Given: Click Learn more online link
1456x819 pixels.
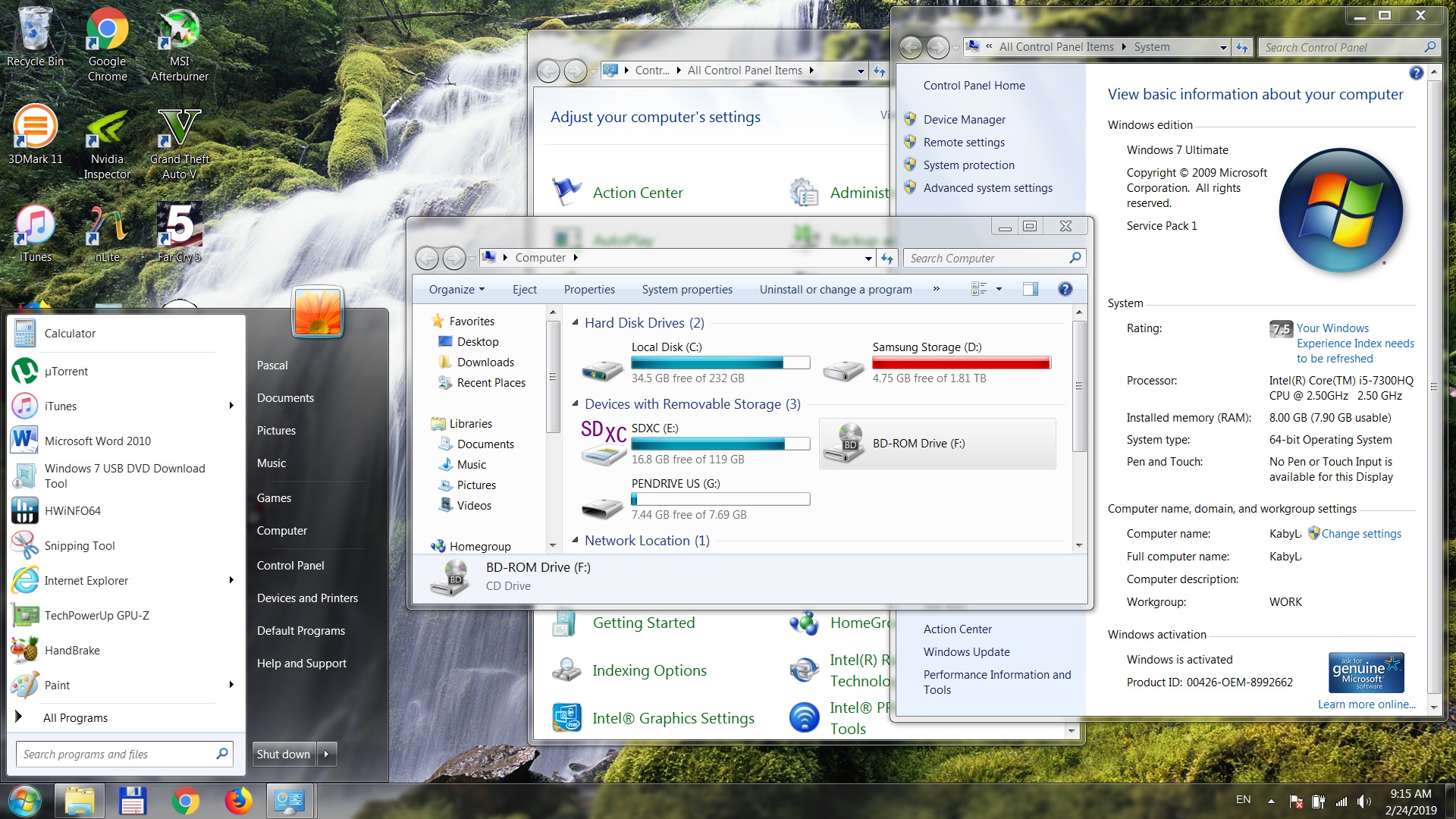Looking at the screenshot, I should point(1367,704).
